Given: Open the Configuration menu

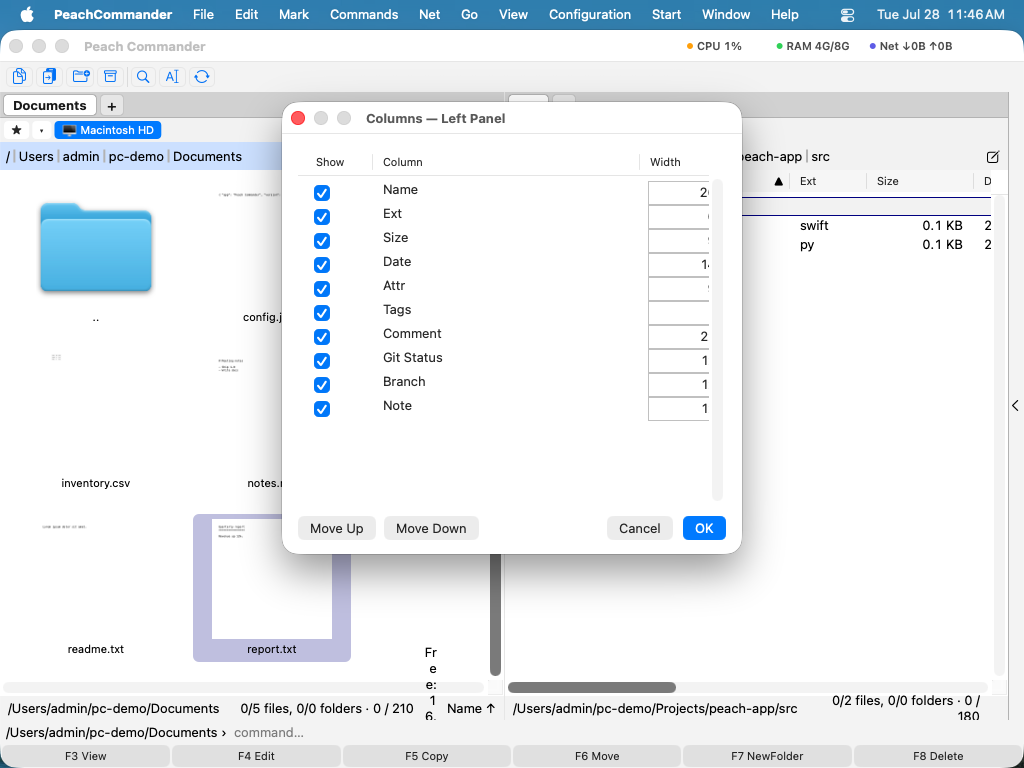Looking at the screenshot, I should (590, 14).
